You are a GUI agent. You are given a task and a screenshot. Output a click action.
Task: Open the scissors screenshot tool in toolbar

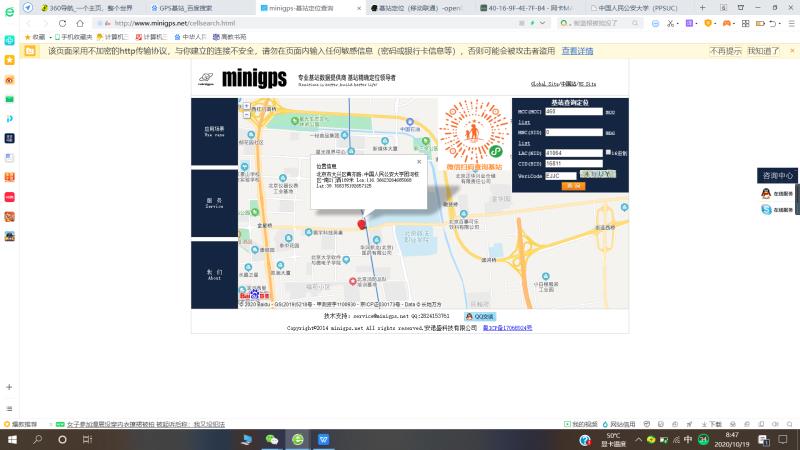(x=670, y=23)
